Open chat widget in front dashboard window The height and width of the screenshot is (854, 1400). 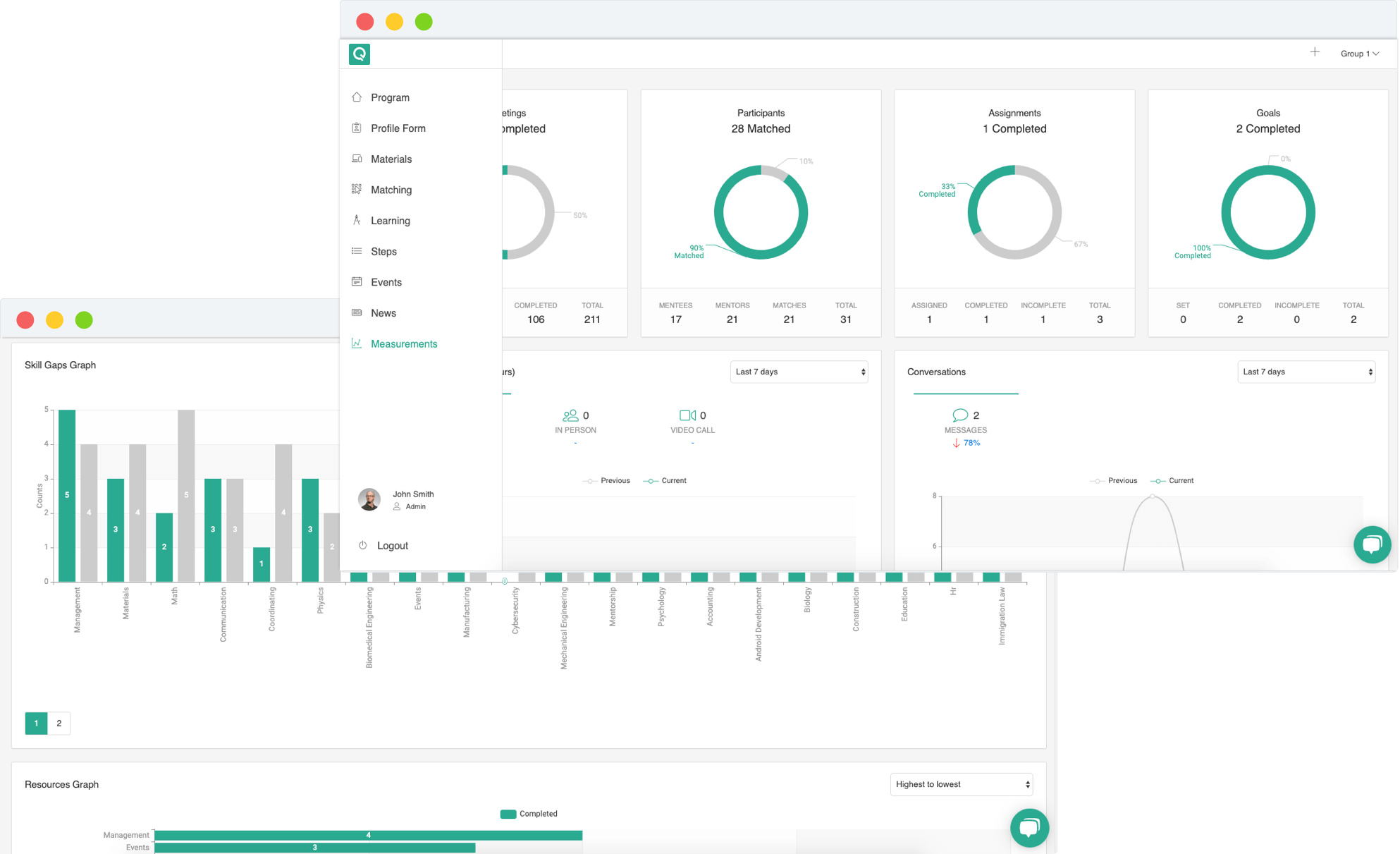pyautogui.click(x=1372, y=544)
